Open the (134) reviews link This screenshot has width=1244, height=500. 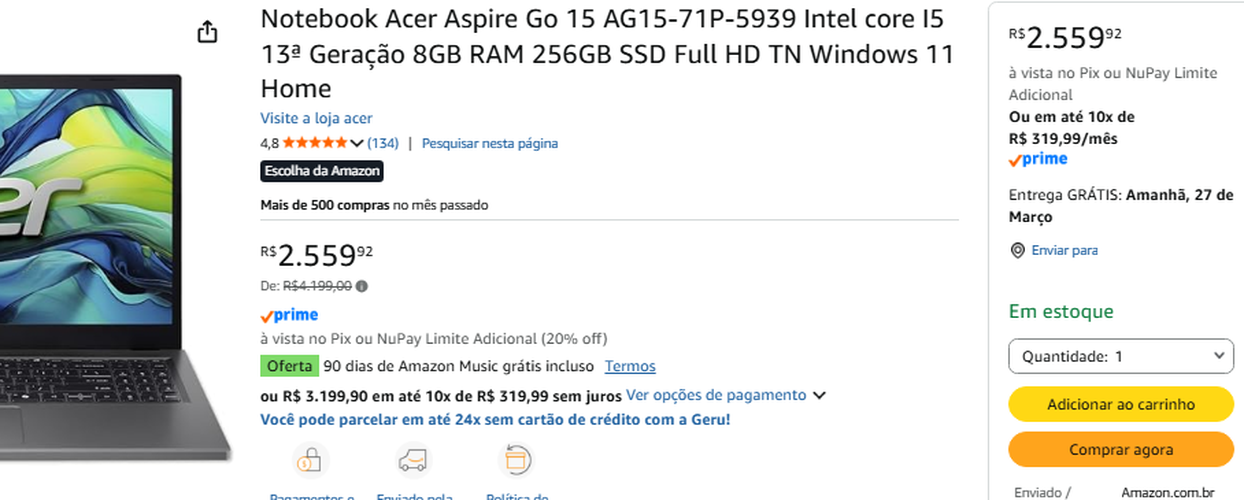click(x=383, y=143)
